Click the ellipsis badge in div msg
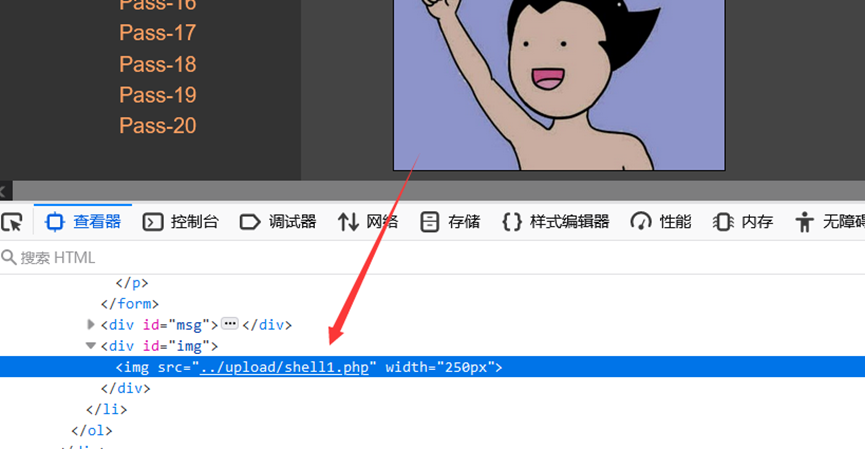 [x=229, y=324]
